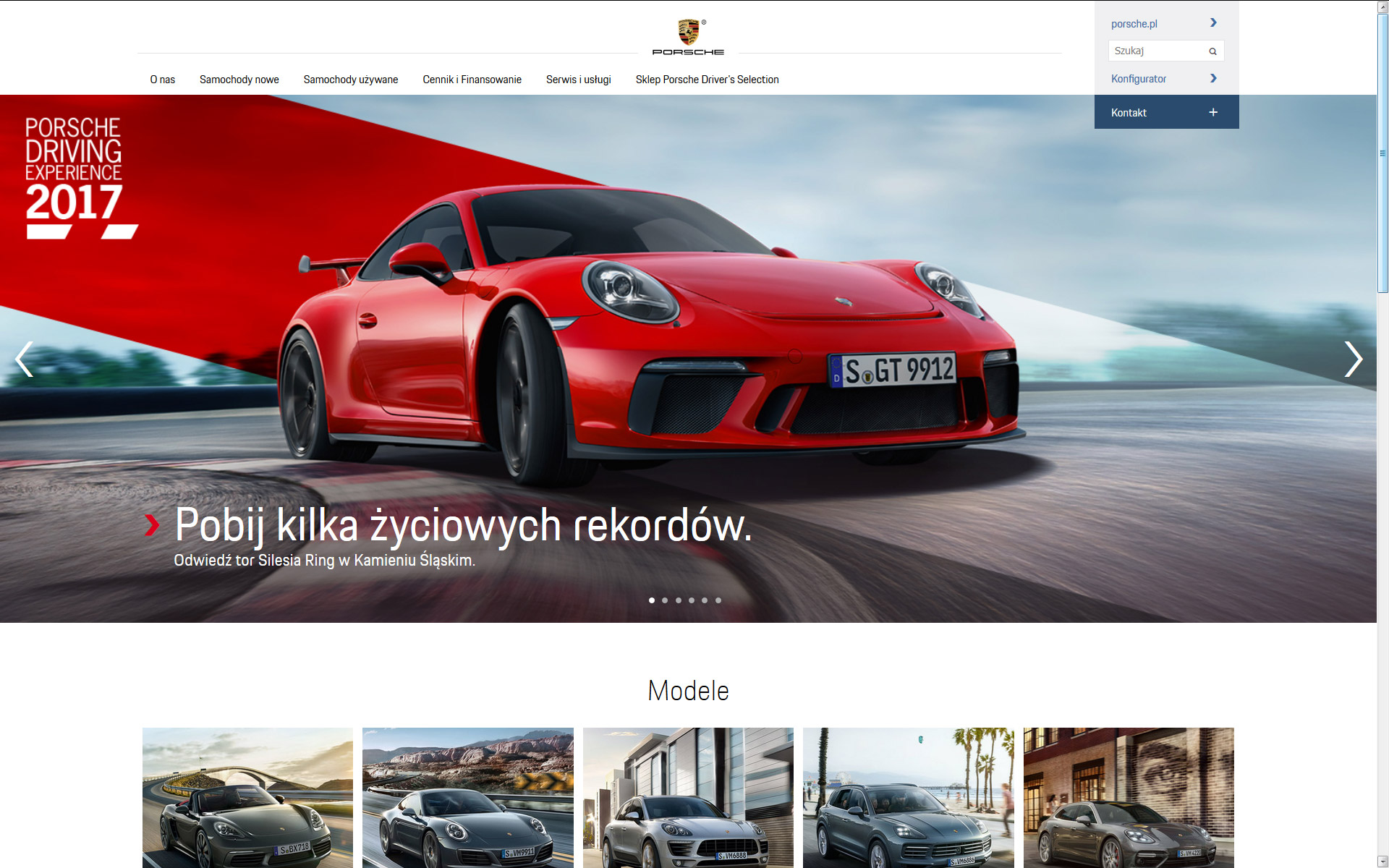Click the scrollbar down arrow
This screenshot has width=1389, height=868.
tap(1382, 861)
